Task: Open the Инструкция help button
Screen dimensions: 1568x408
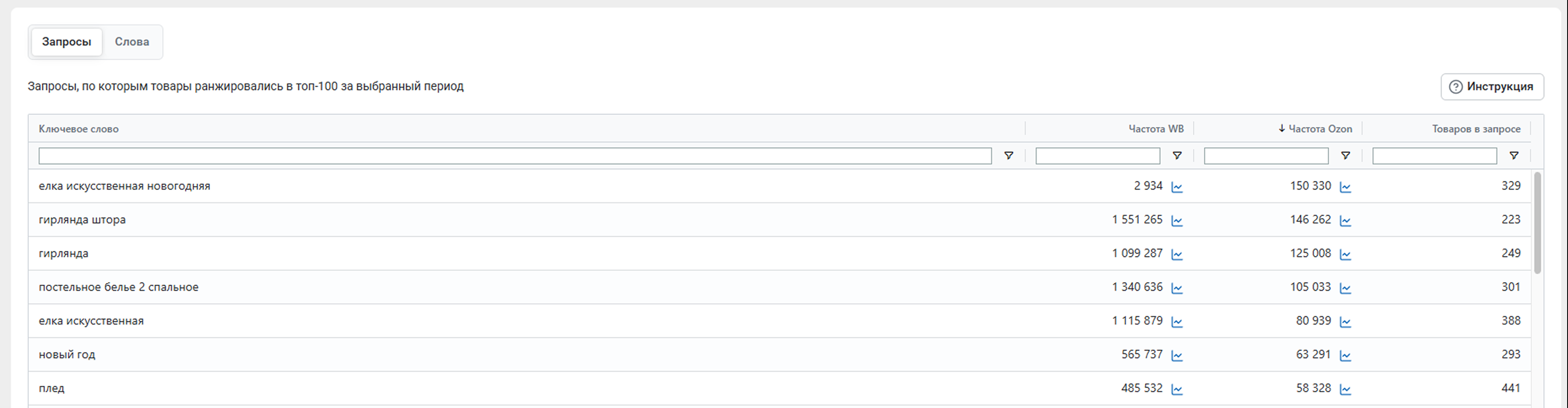Action: tap(1491, 86)
